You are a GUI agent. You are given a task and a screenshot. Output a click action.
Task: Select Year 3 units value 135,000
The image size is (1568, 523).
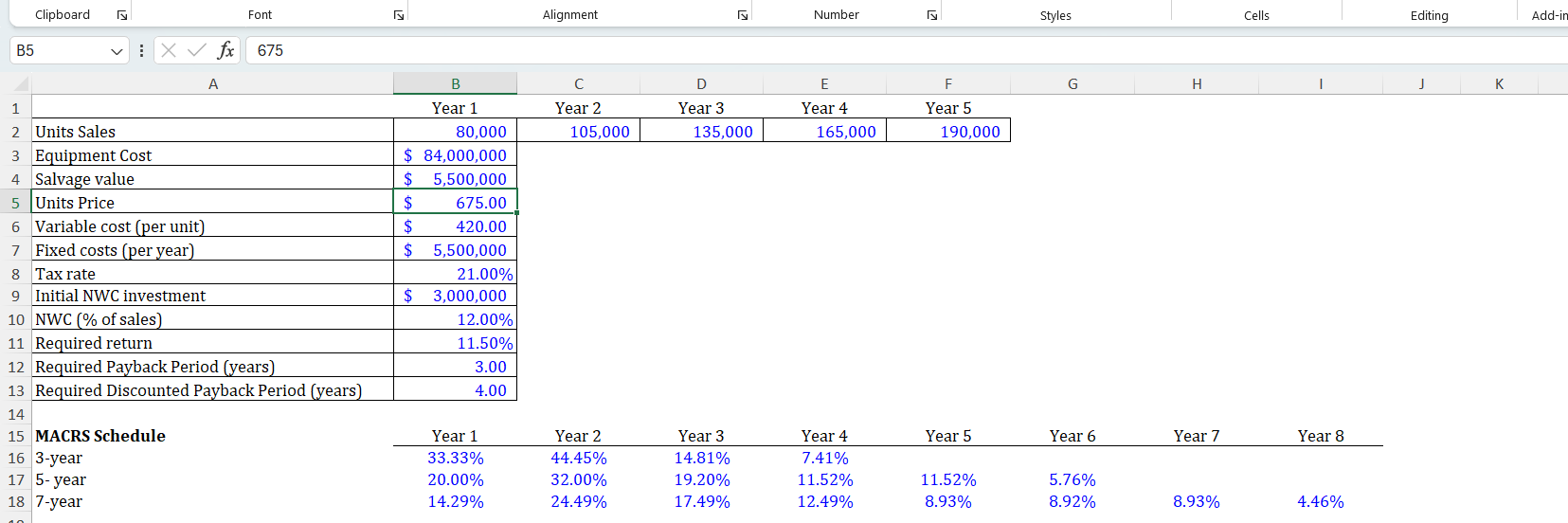coord(702,132)
